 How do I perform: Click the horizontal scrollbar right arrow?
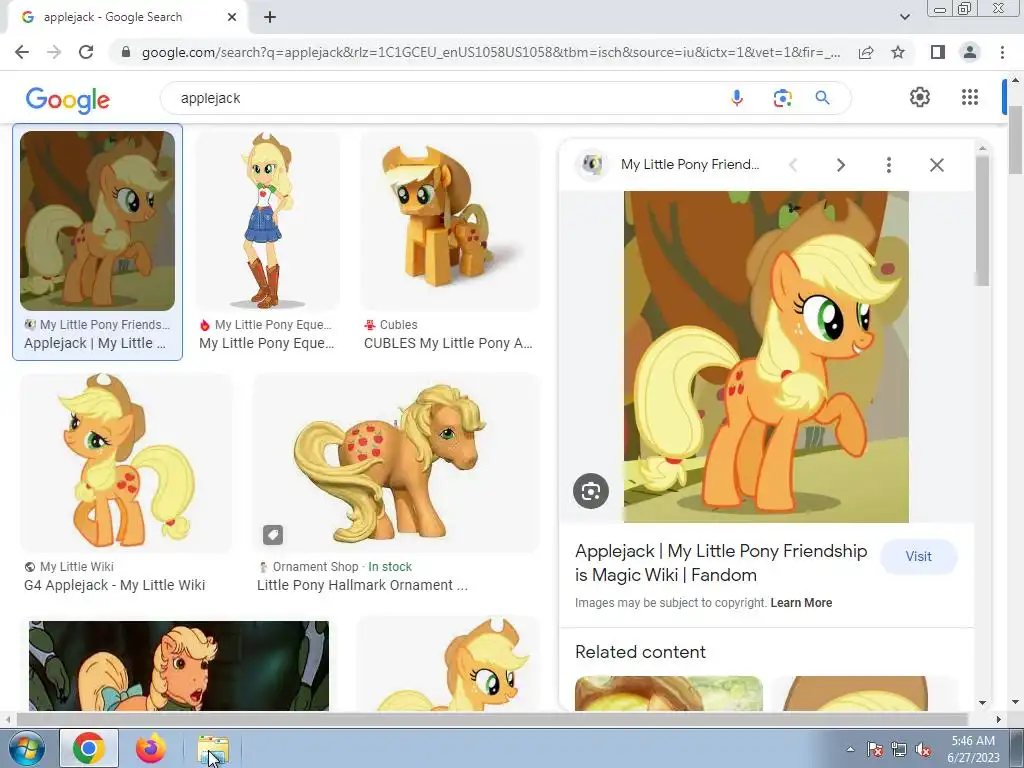coord(999,719)
